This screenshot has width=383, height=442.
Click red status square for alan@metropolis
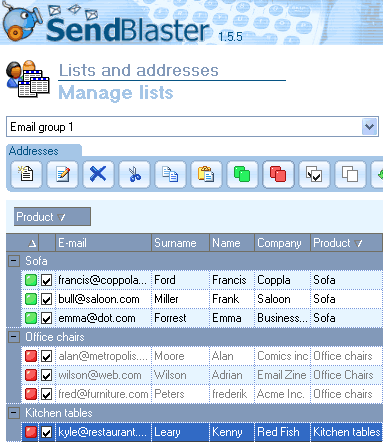31,356
